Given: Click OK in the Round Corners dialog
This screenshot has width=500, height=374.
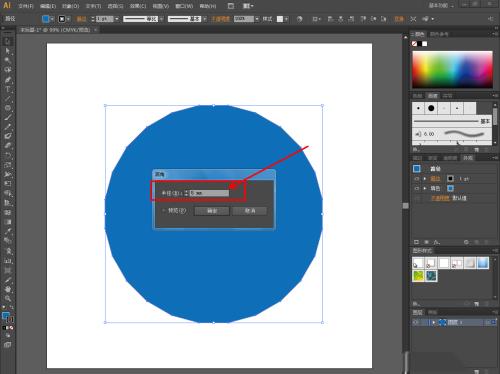Looking at the screenshot, I should tap(212, 211).
